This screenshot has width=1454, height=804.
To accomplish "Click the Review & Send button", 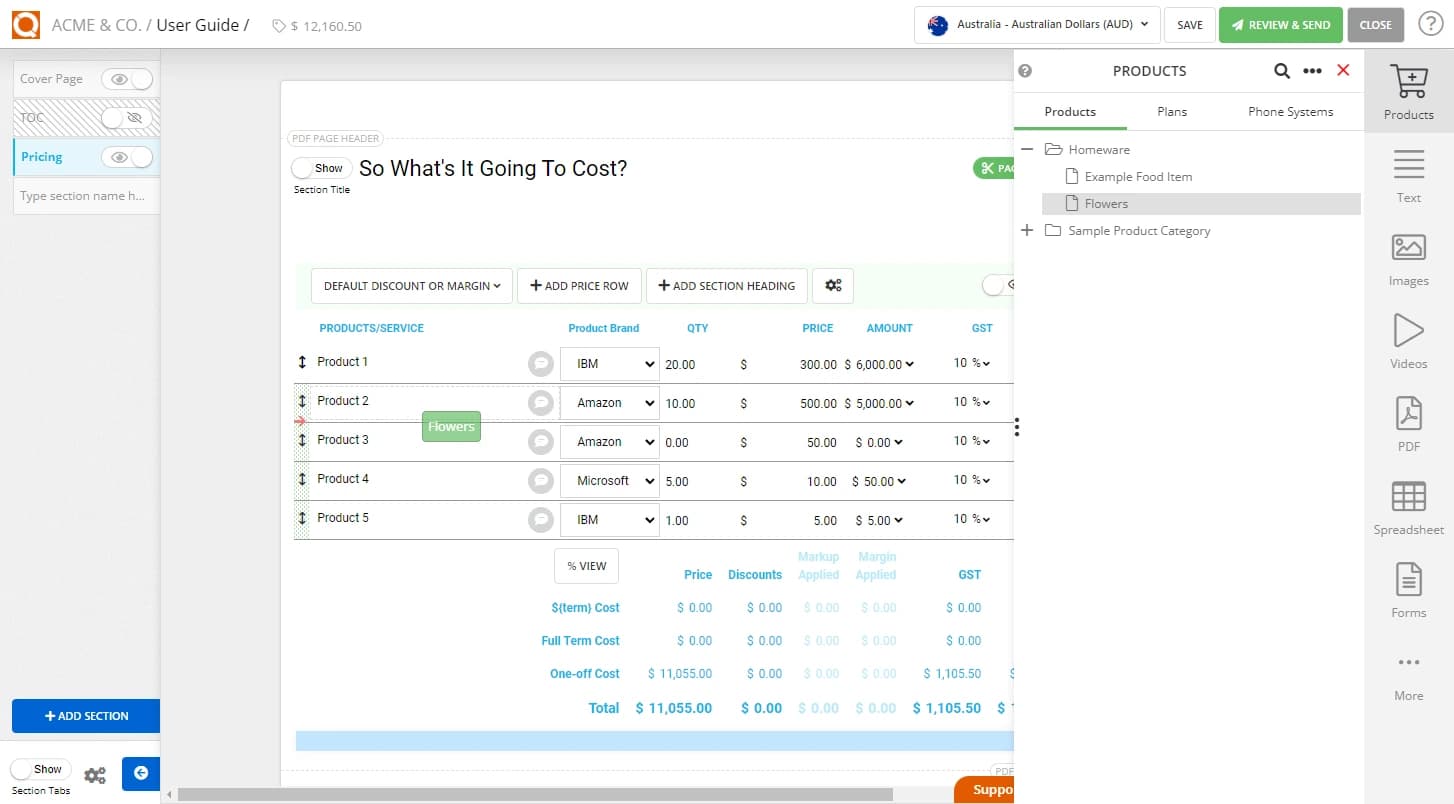I will pos(1281,24).
